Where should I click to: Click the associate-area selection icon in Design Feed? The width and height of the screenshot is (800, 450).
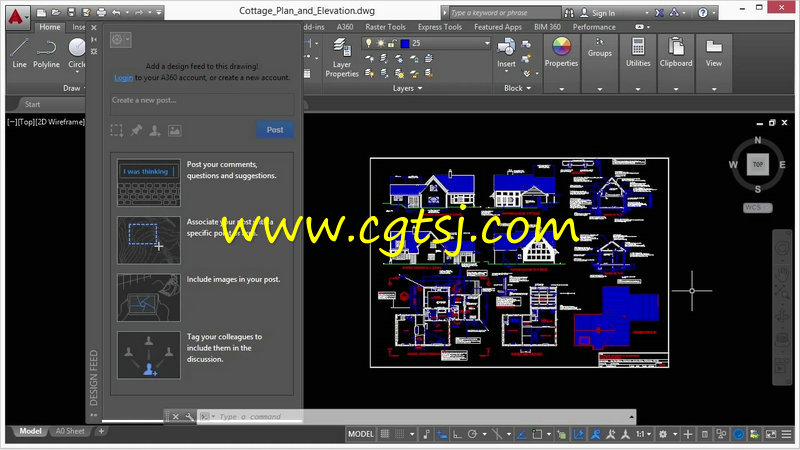pyautogui.click(x=116, y=131)
